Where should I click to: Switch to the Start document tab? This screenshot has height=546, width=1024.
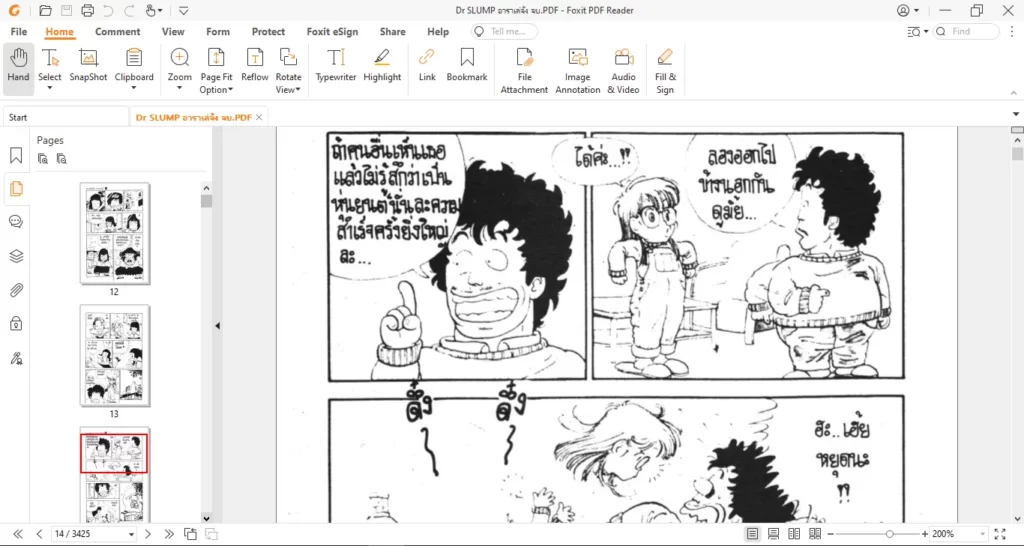pyautogui.click(x=65, y=118)
